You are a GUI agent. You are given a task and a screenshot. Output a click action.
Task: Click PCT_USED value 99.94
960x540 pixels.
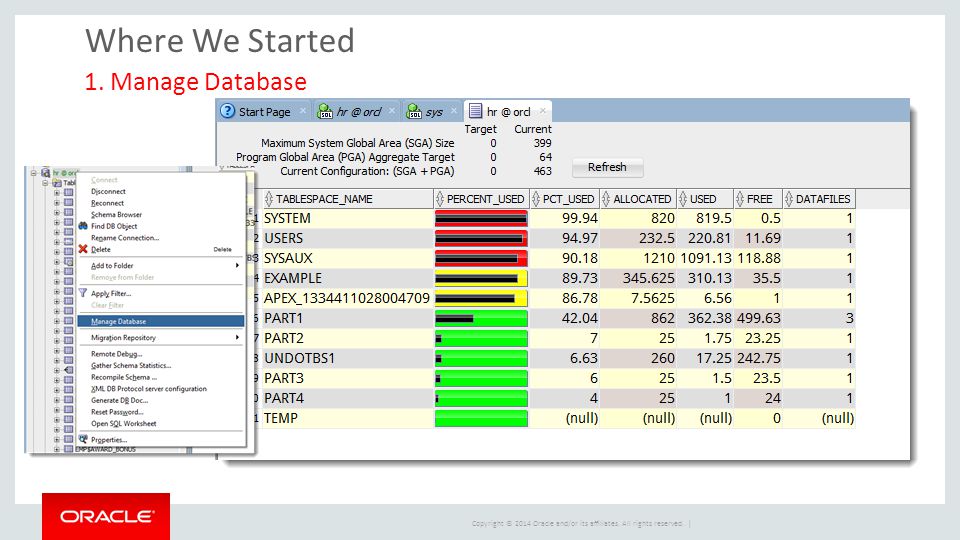point(579,219)
